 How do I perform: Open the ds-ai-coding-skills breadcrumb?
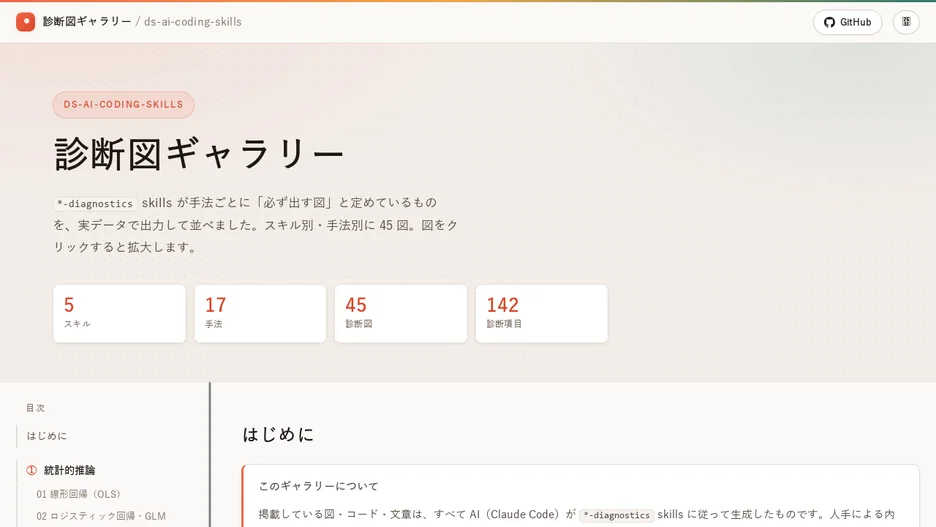193,21
